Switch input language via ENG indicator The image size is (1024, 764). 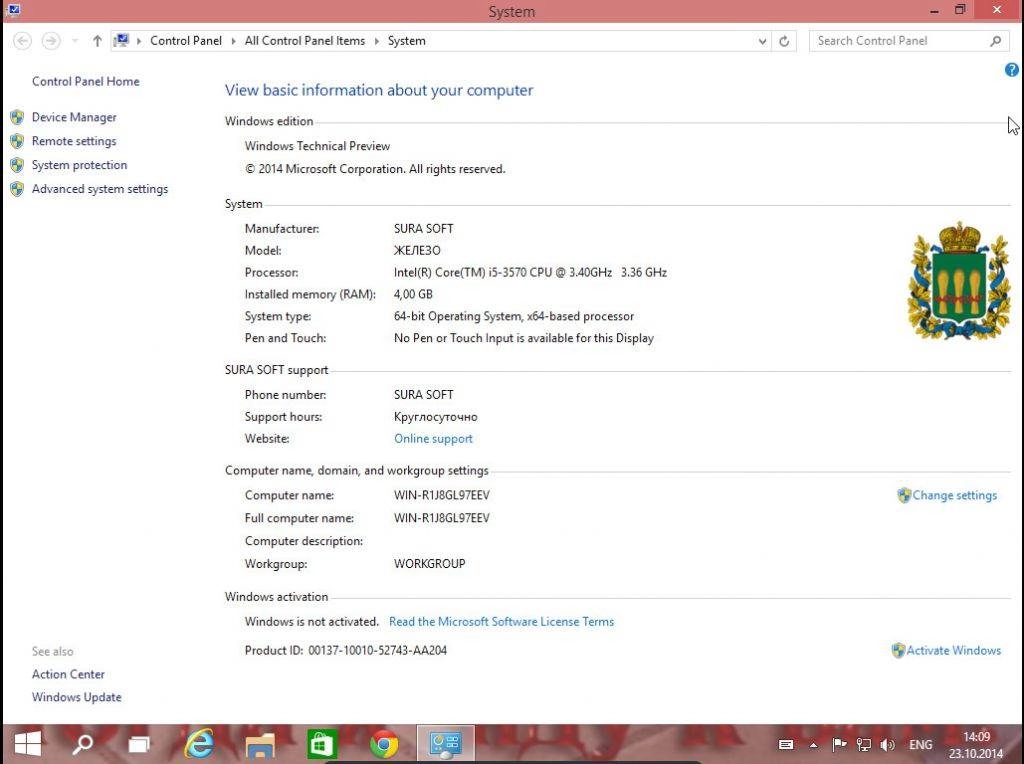(921, 744)
